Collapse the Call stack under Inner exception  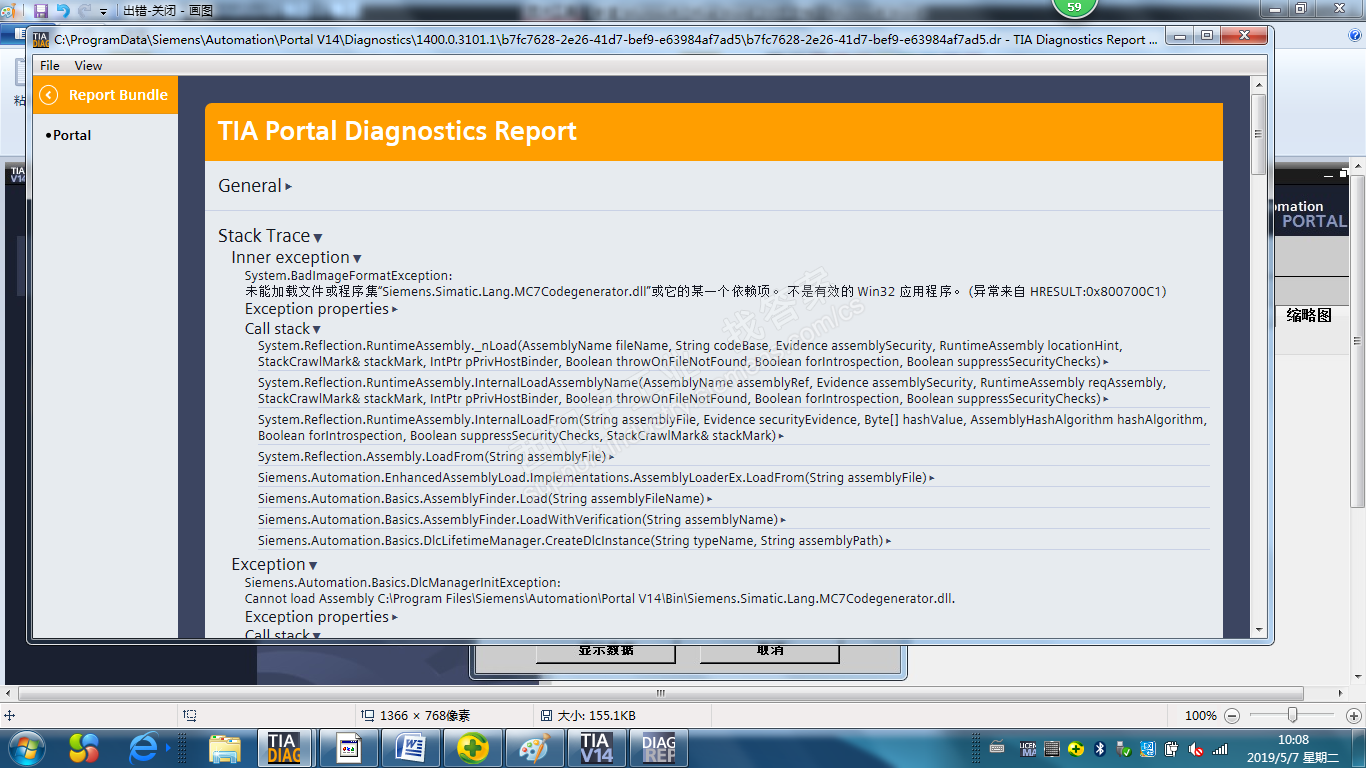point(316,329)
